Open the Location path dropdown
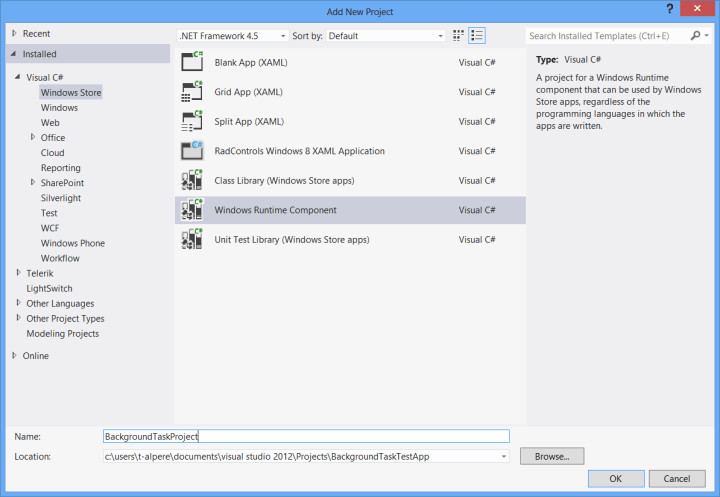 coord(503,456)
